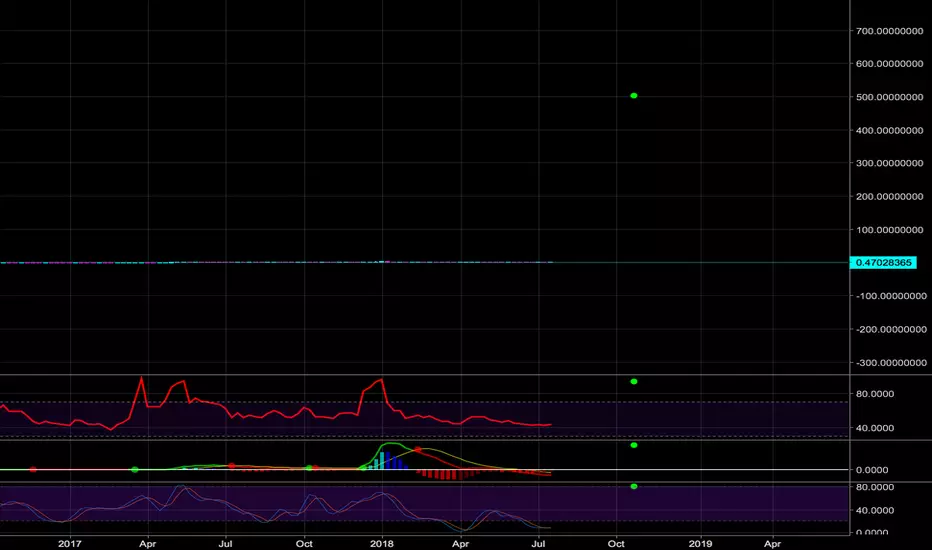932x550 pixels.
Task: Select the green dot in the stochastic pane
Action: coord(634,486)
